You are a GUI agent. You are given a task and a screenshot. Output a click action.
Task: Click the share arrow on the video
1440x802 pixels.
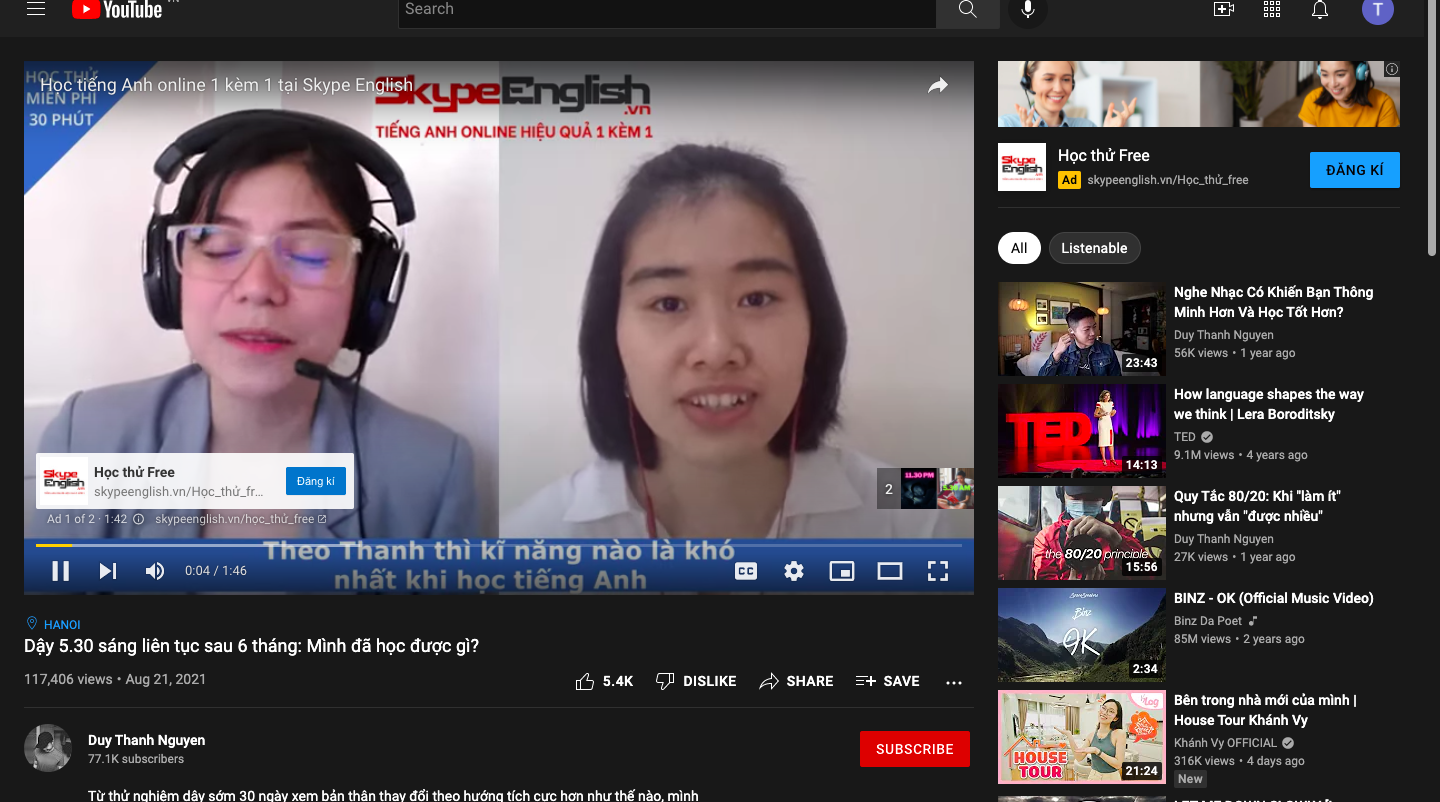(937, 86)
